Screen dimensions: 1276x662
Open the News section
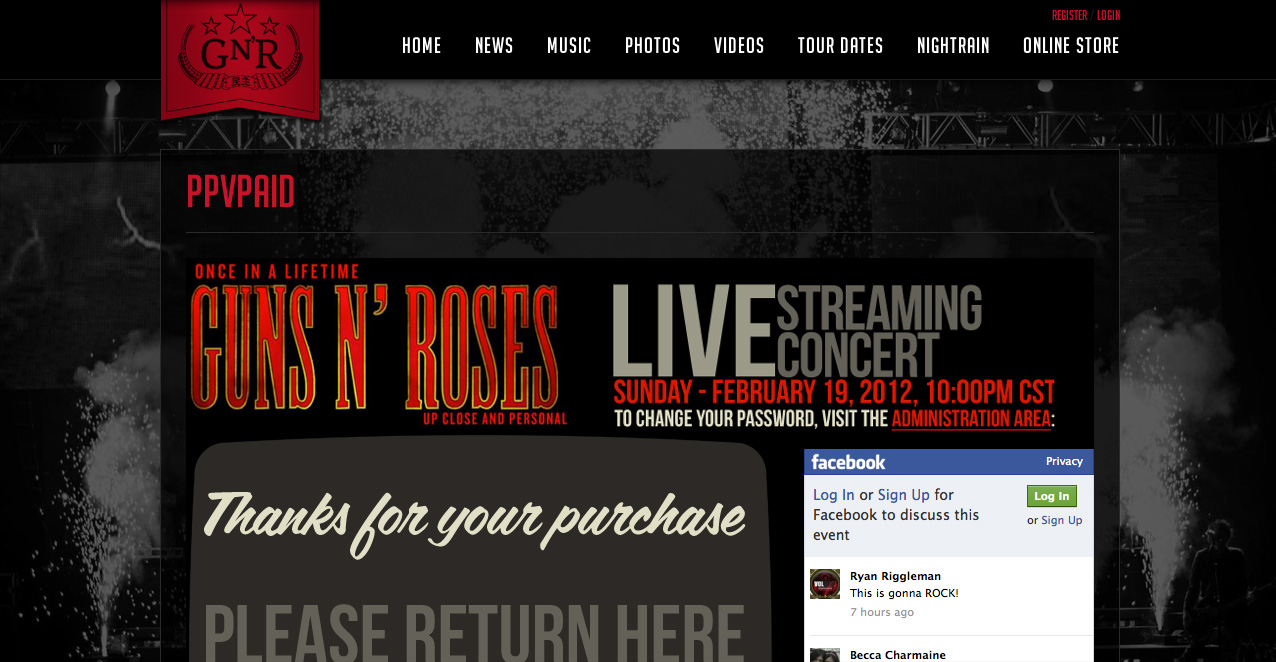point(494,45)
